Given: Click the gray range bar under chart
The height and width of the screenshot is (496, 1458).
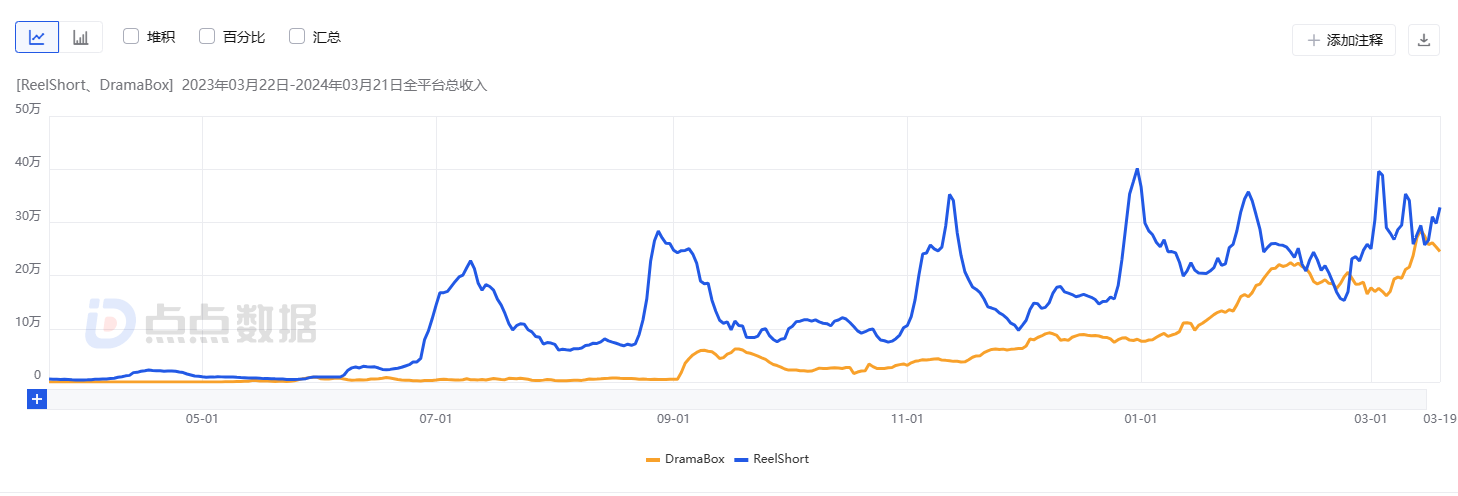Looking at the screenshot, I should click(x=740, y=399).
